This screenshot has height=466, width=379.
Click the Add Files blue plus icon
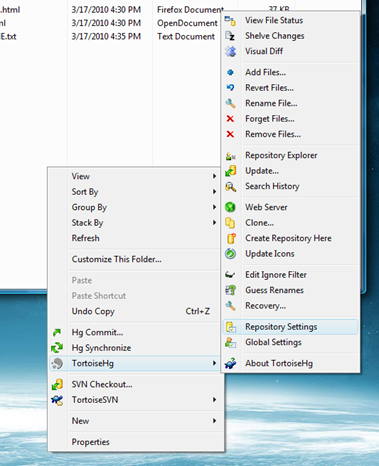coord(230,72)
